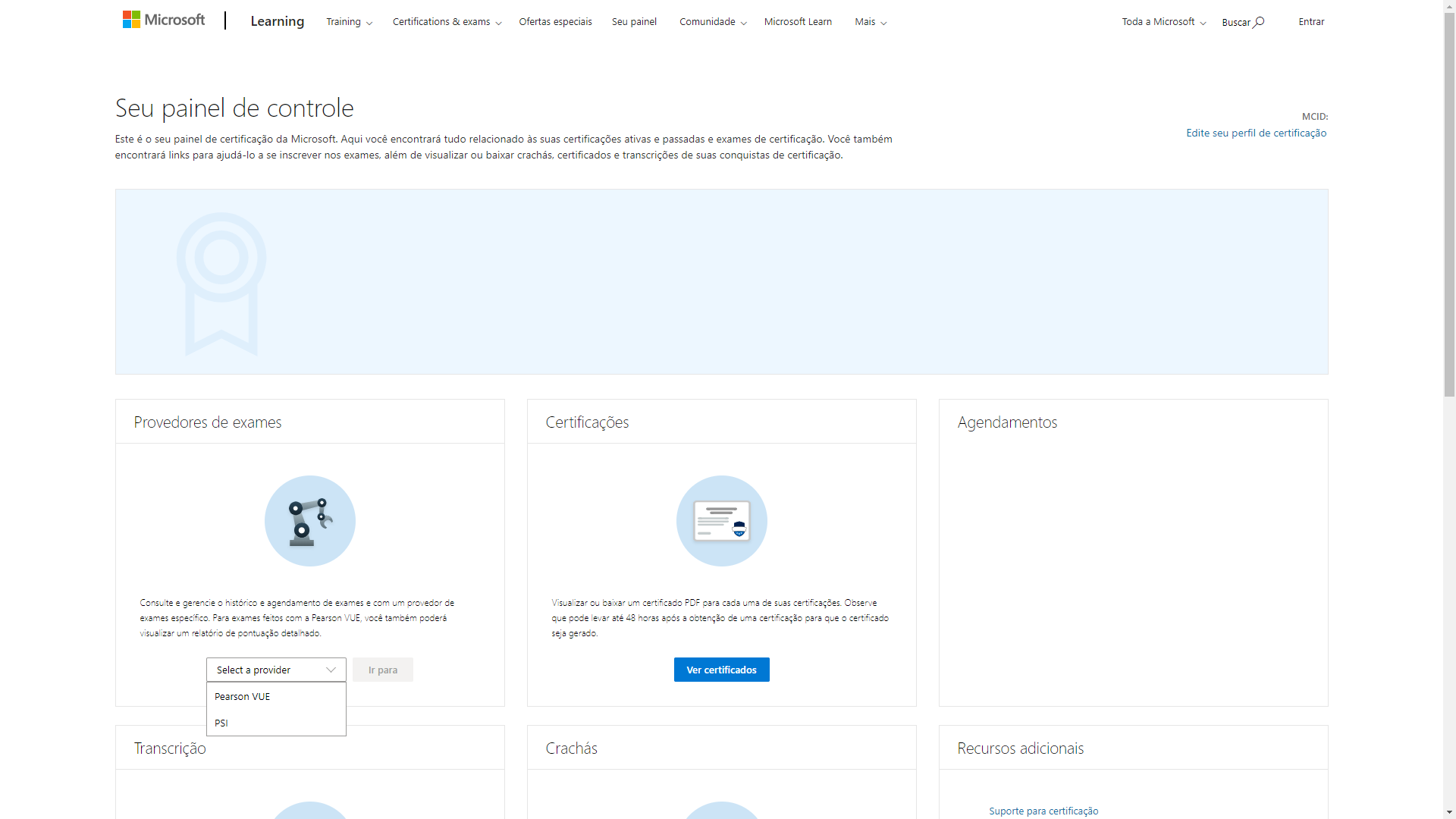Click the Recursos adicionais heading
The height and width of the screenshot is (819, 1456).
coord(1021,748)
